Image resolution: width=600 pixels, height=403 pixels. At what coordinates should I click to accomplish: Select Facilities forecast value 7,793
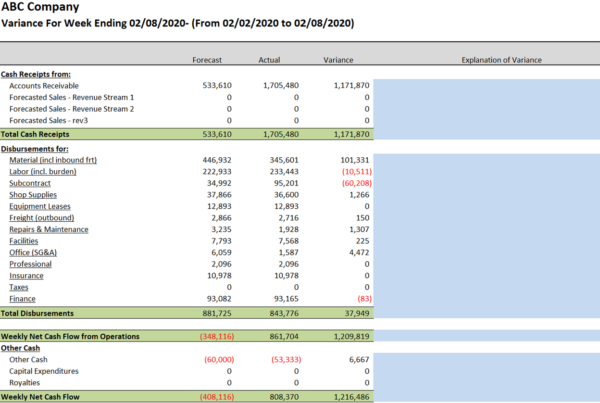click(x=221, y=241)
